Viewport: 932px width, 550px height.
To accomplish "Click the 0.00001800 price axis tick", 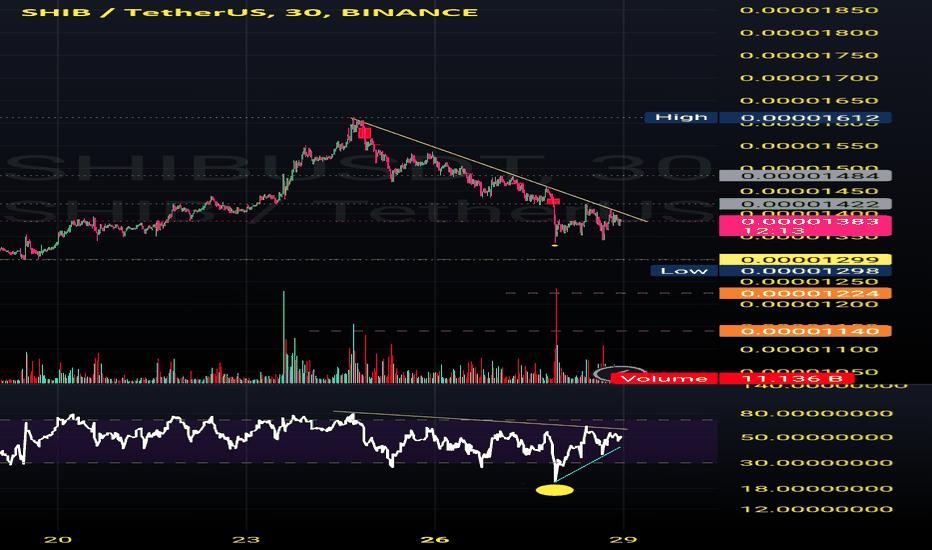I will point(809,33).
